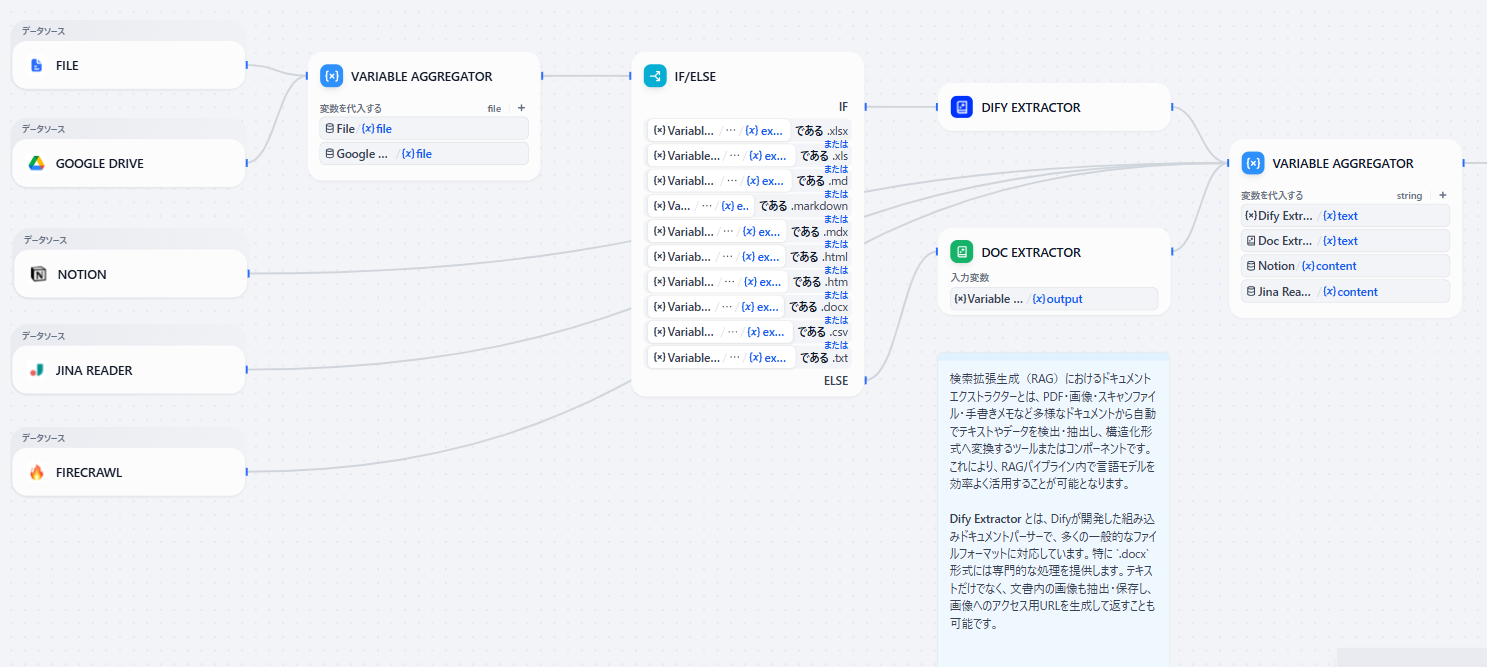Select the Firecrawl flame icon
1487x667 pixels.
point(37,473)
